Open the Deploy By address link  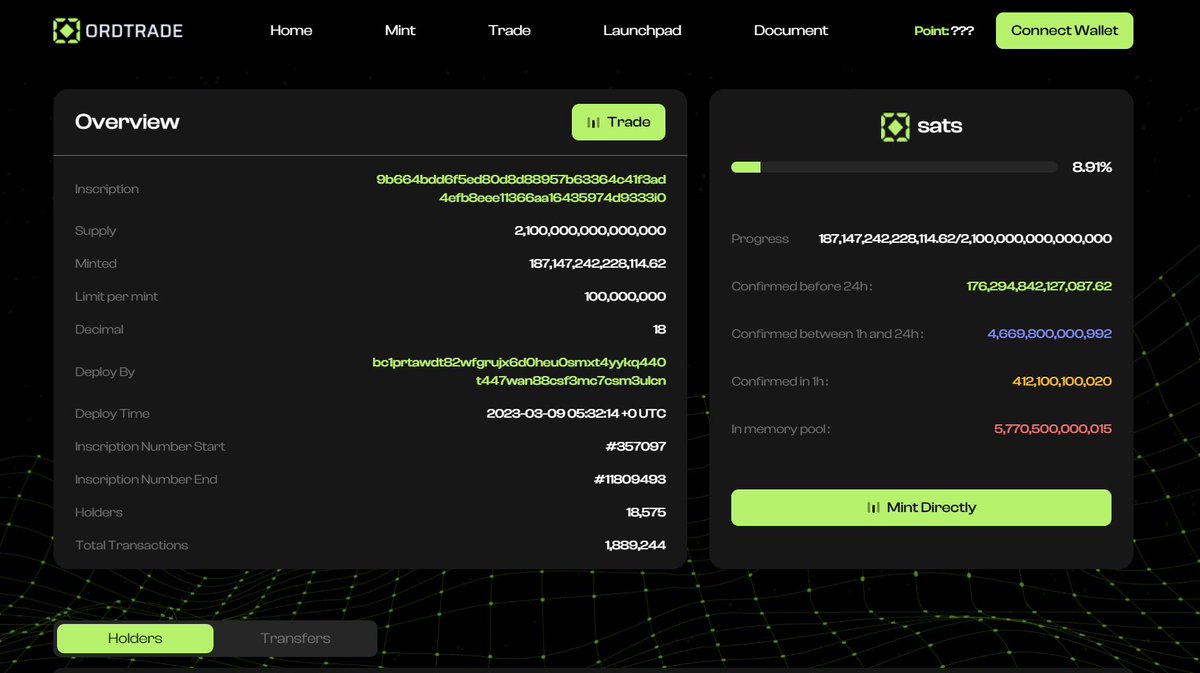519,371
